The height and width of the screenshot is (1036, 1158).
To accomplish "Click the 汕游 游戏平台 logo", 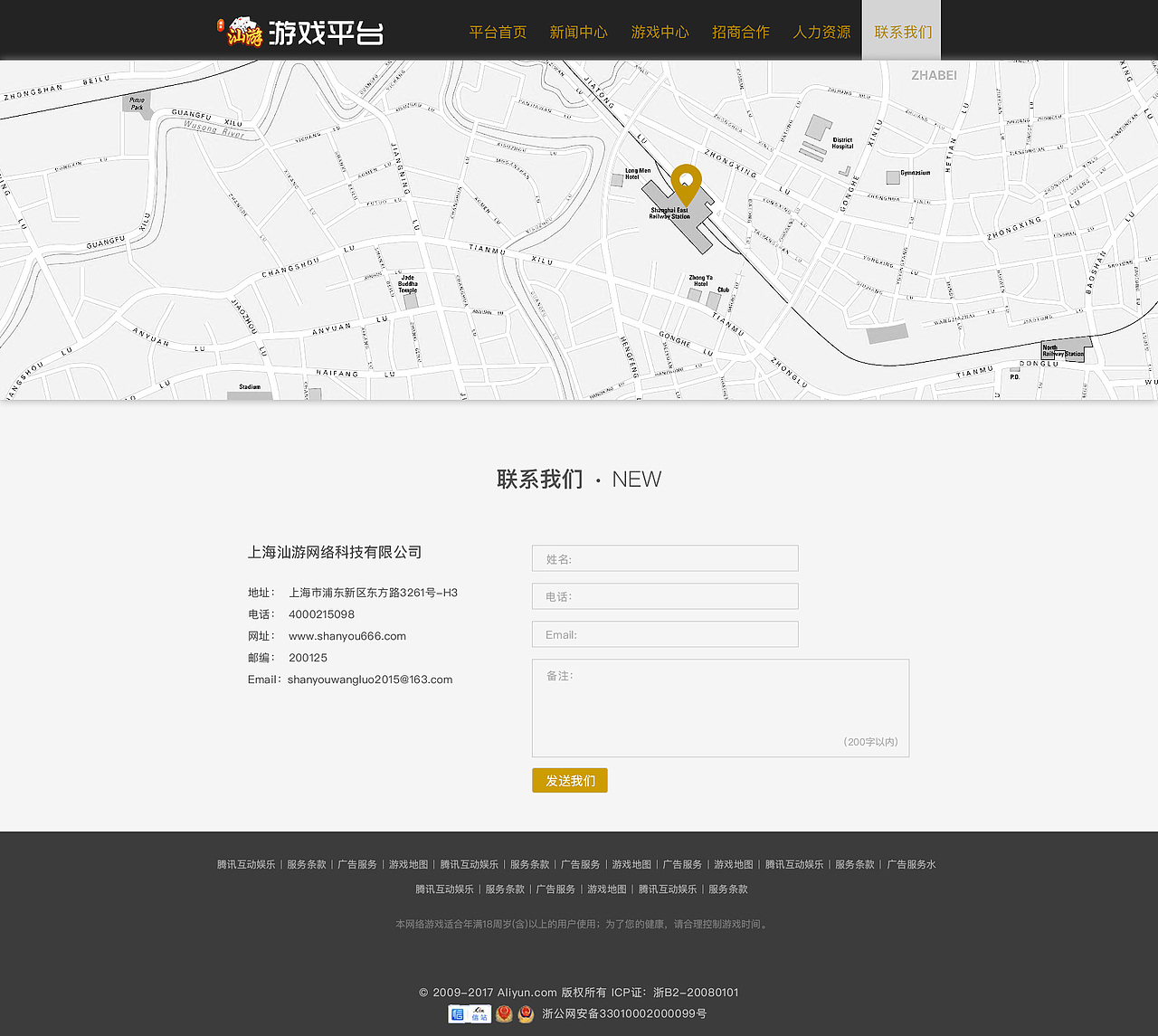I will (300, 32).
